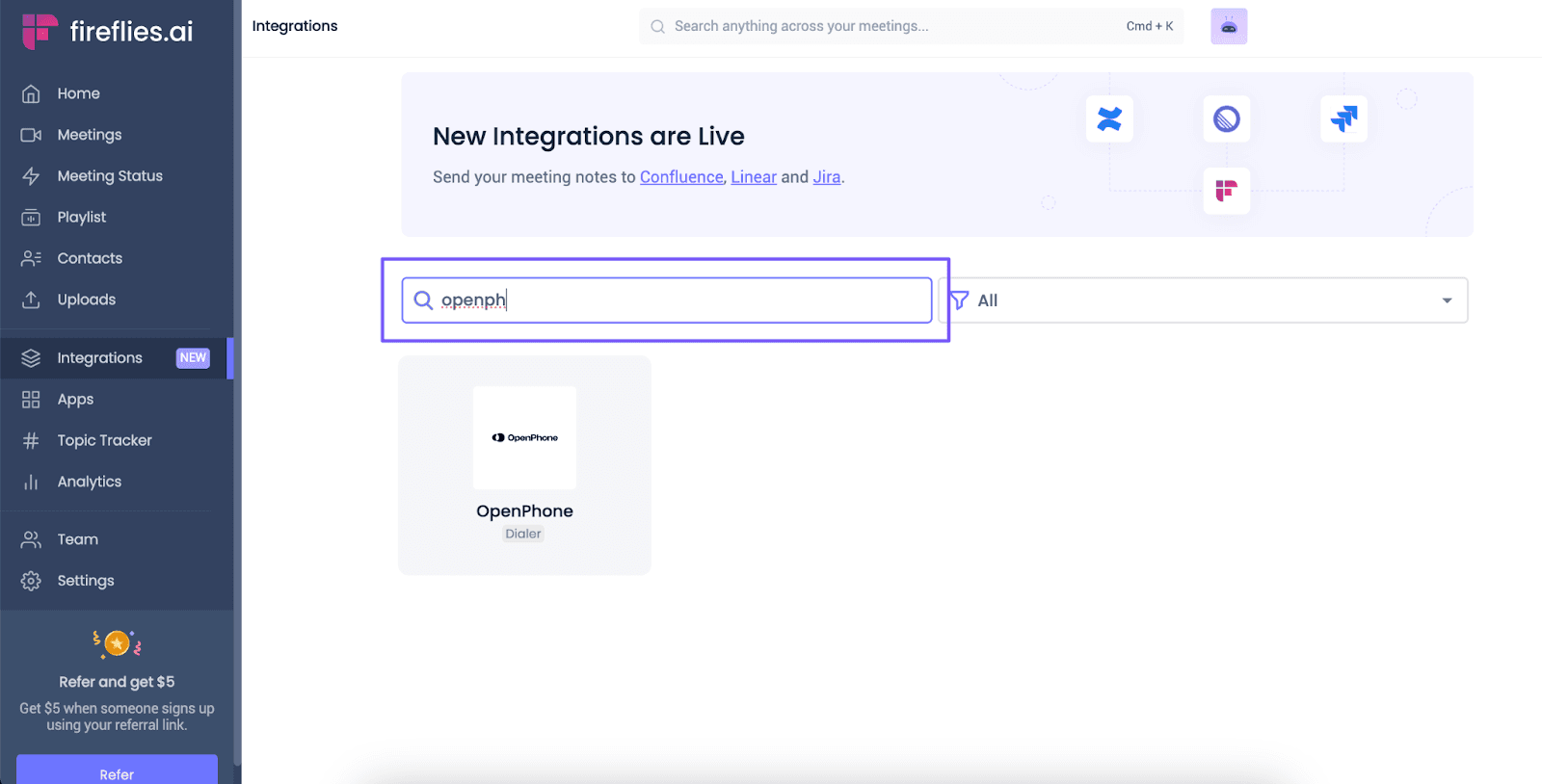Click the Contacts people icon
The width and height of the screenshot is (1542, 784).
pos(31,258)
